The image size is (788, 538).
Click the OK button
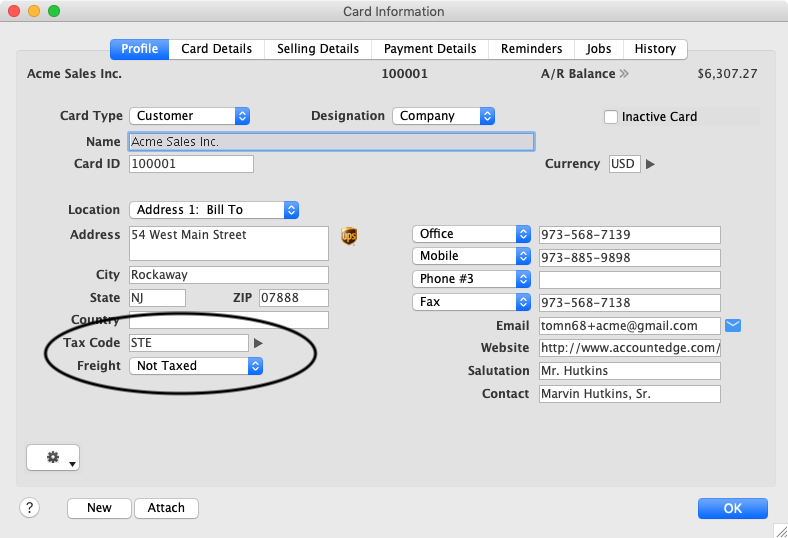click(732, 508)
